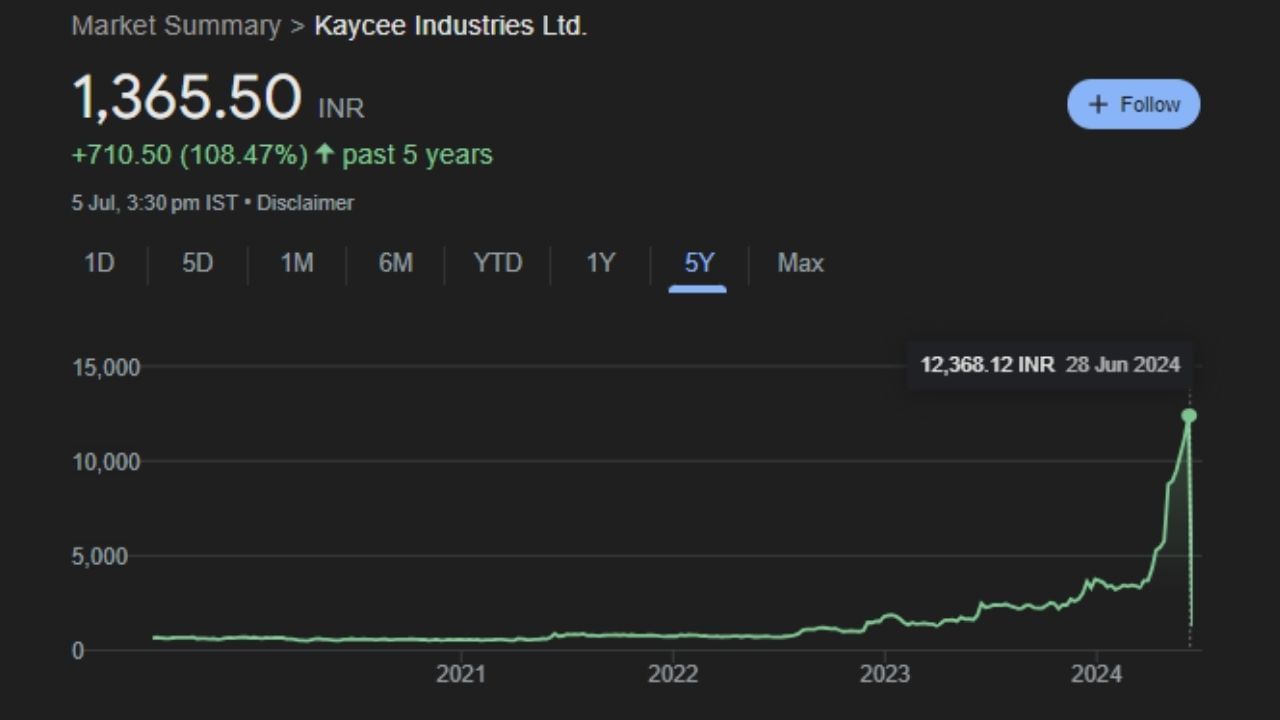The height and width of the screenshot is (720, 1280).
Task: Open the Market Summary breadcrumb link
Action: tap(176, 26)
